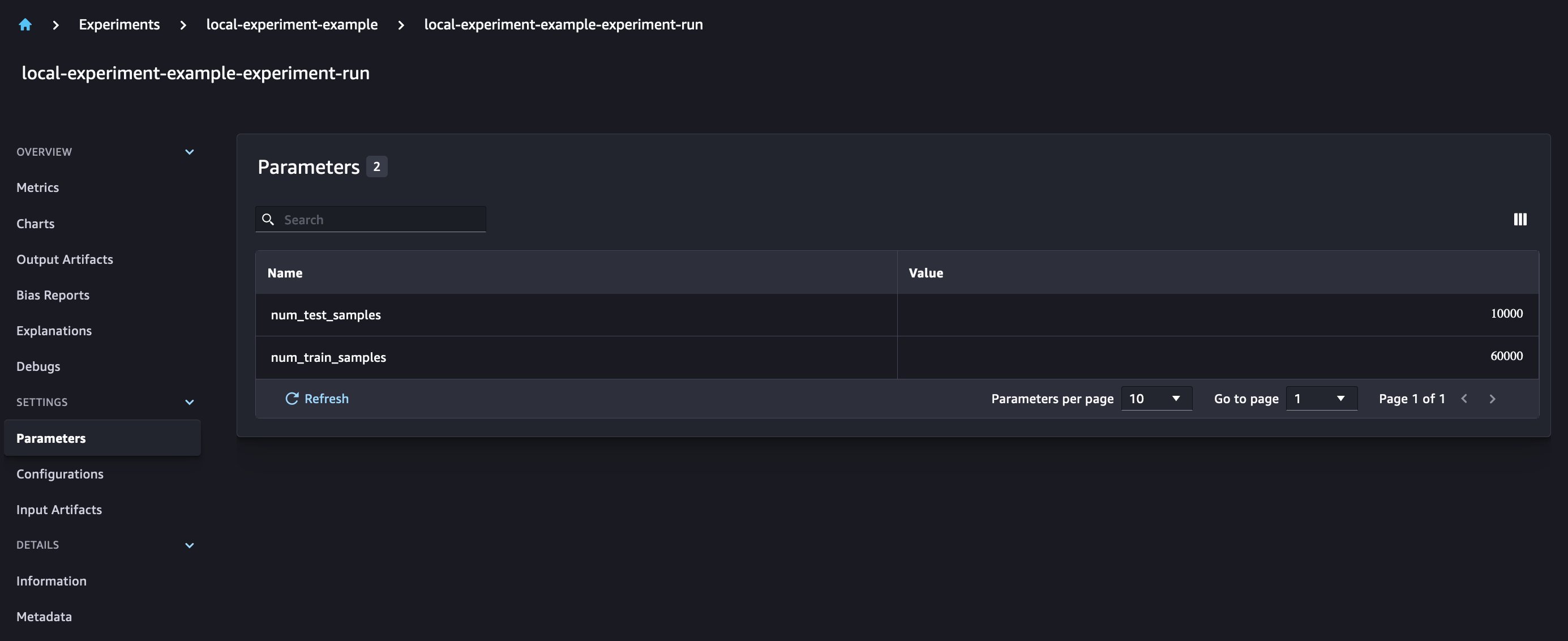Open Output Artifacts page
This screenshot has height=641, width=1568.
(65, 259)
